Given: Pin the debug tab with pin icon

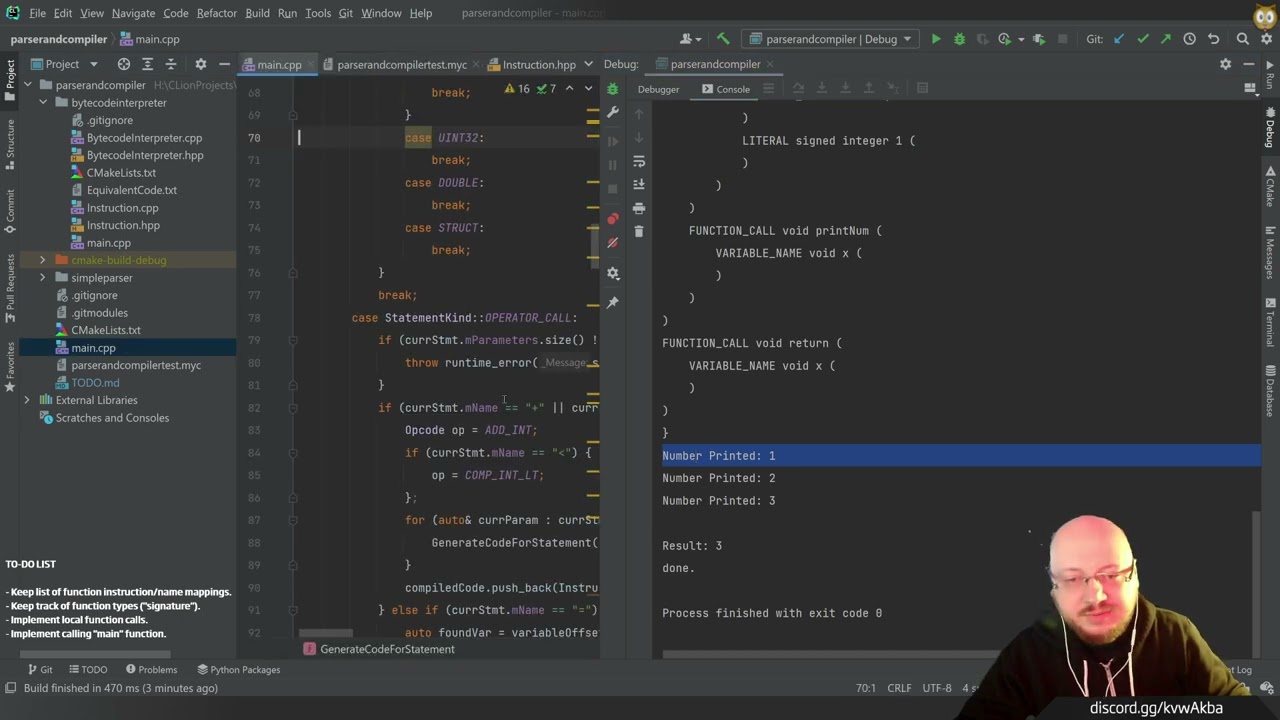Looking at the screenshot, I should [x=613, y=302].
